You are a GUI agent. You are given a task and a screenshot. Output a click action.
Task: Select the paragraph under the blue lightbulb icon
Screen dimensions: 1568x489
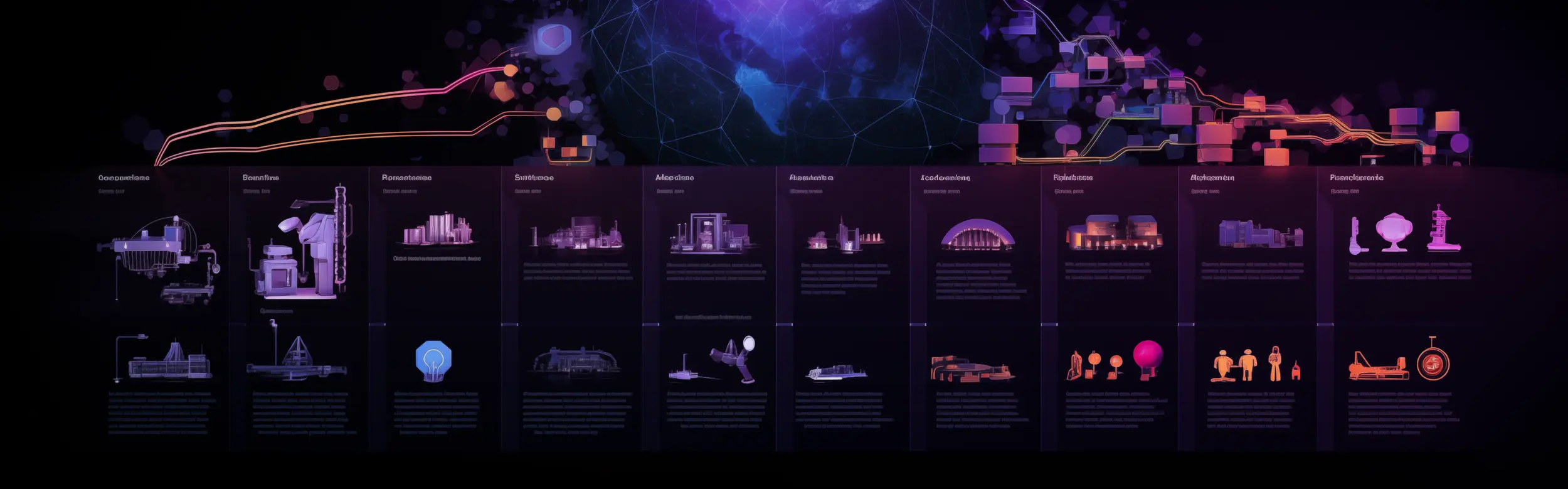click(x=437, y=413)
